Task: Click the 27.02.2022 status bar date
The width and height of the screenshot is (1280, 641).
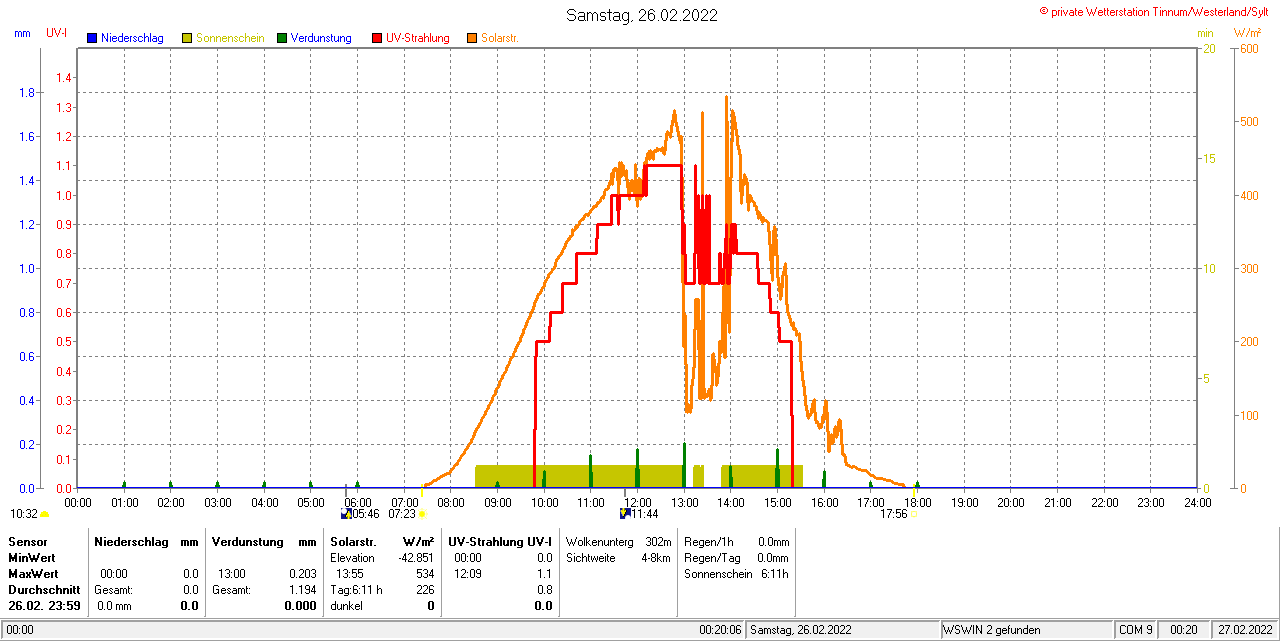Action: click(x=1245, y=630)
